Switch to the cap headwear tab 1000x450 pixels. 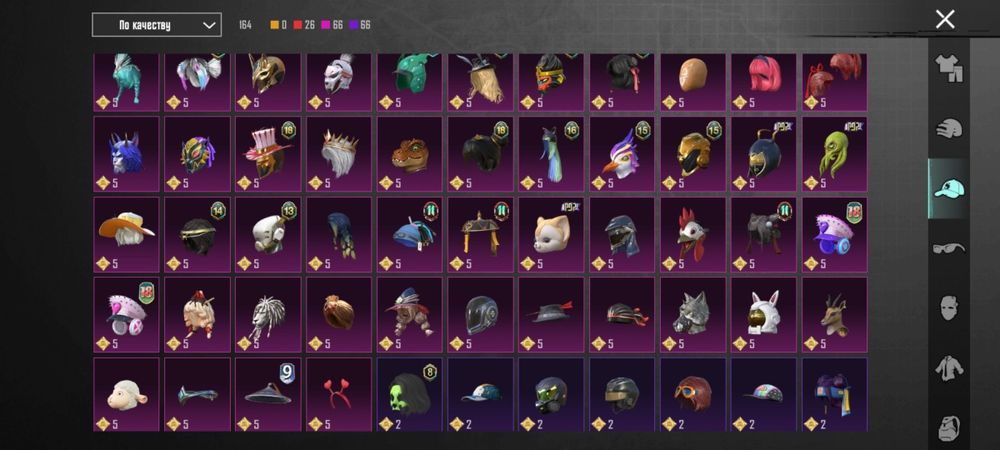pyautogui.click(x=948, y=189)
